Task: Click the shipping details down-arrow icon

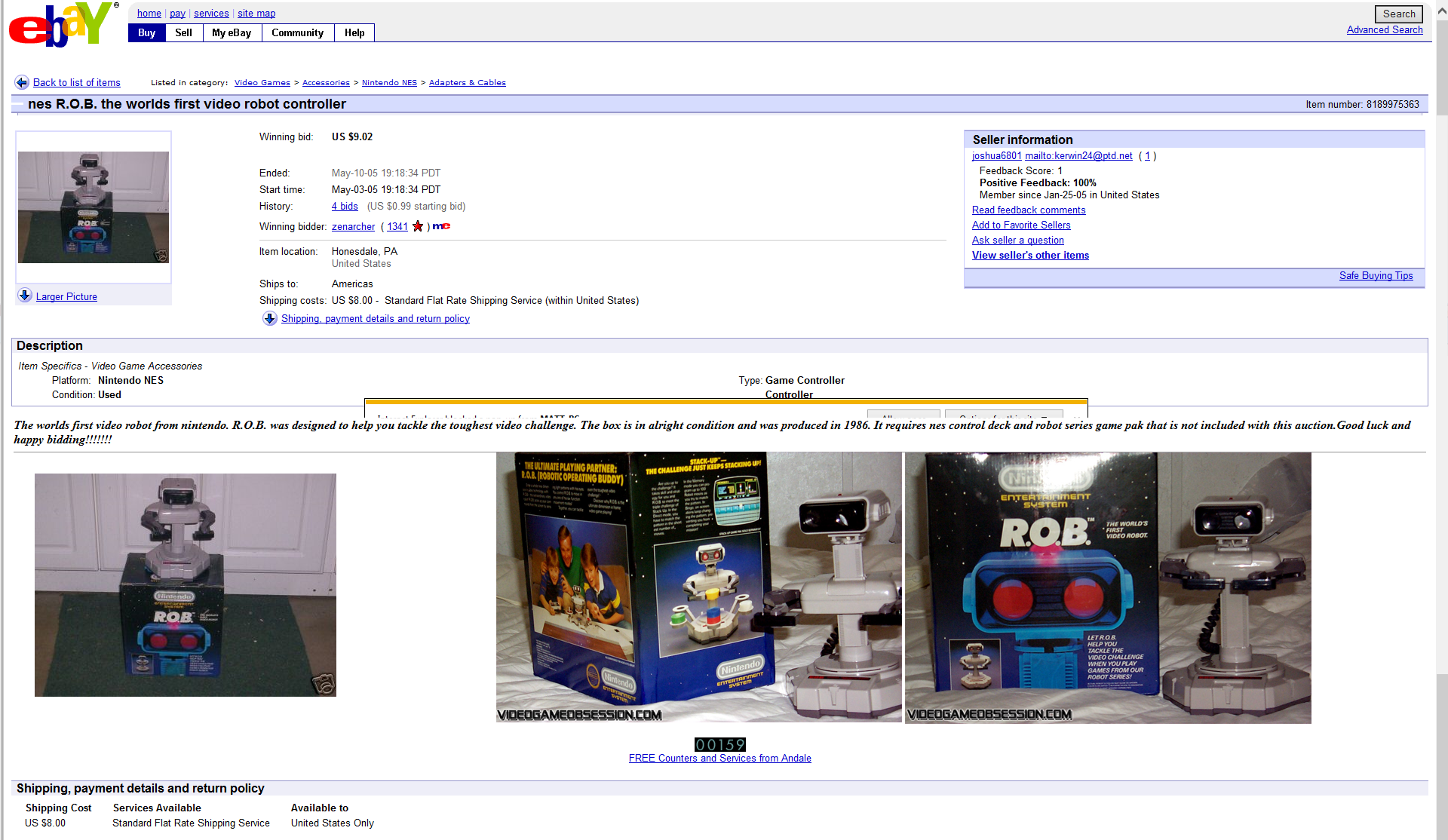Action: pos(269,318)
